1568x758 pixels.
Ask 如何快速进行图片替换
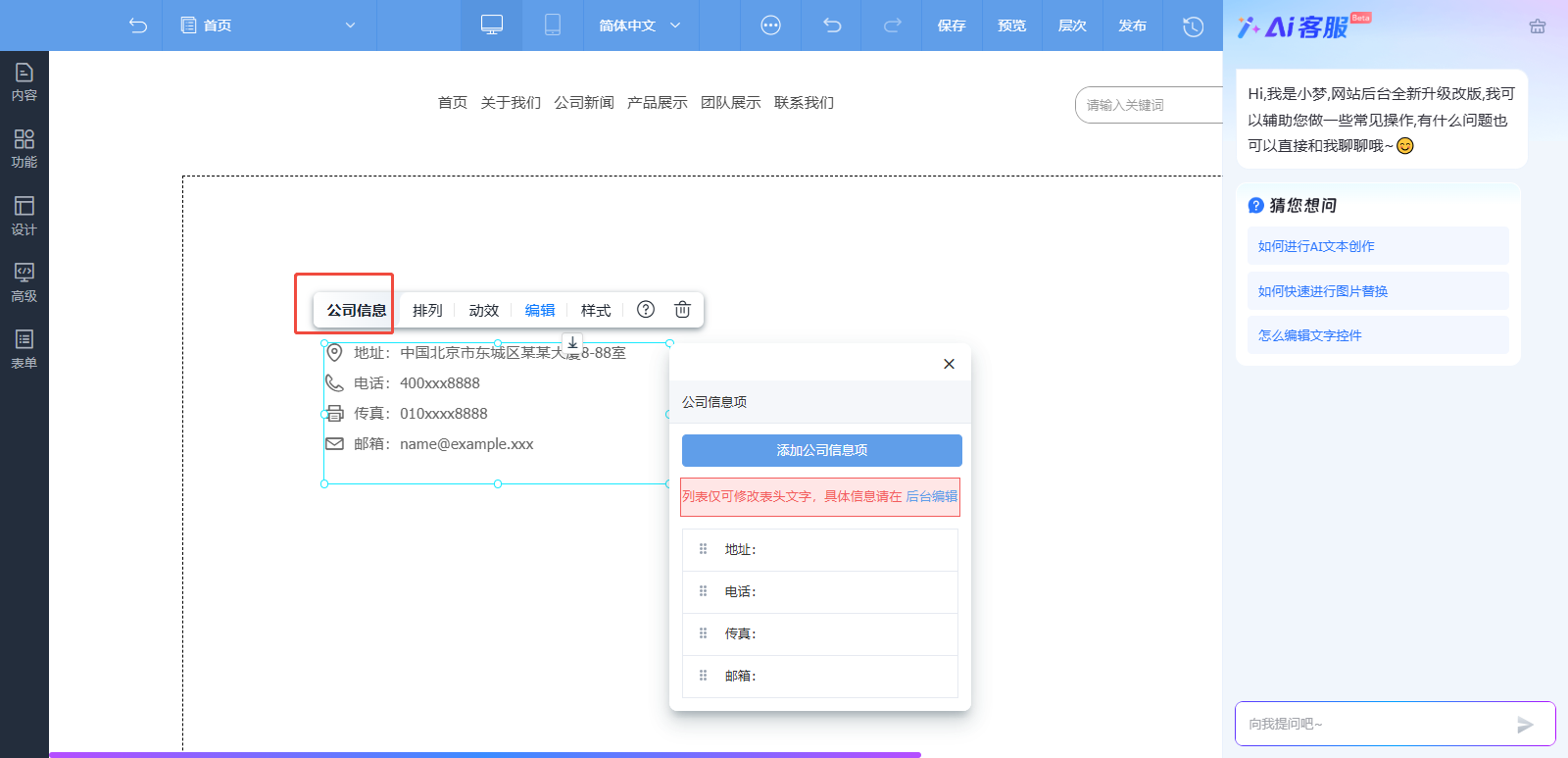click(x=1378, y=291)
